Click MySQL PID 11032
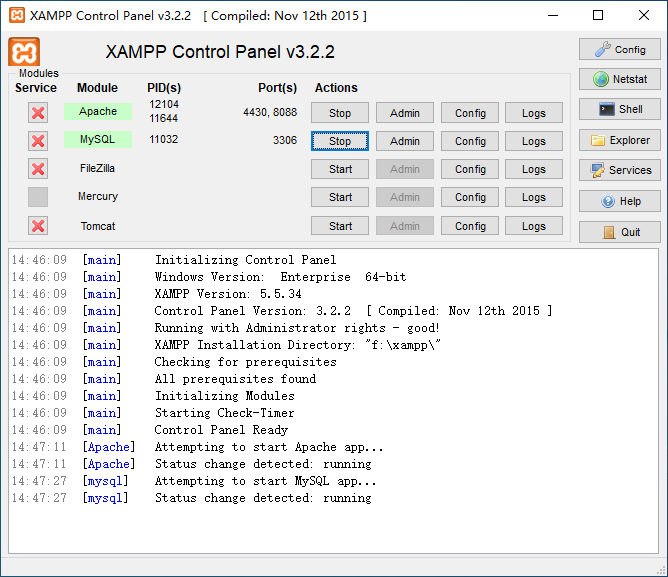668x577 pixels. tap(164, 139)
